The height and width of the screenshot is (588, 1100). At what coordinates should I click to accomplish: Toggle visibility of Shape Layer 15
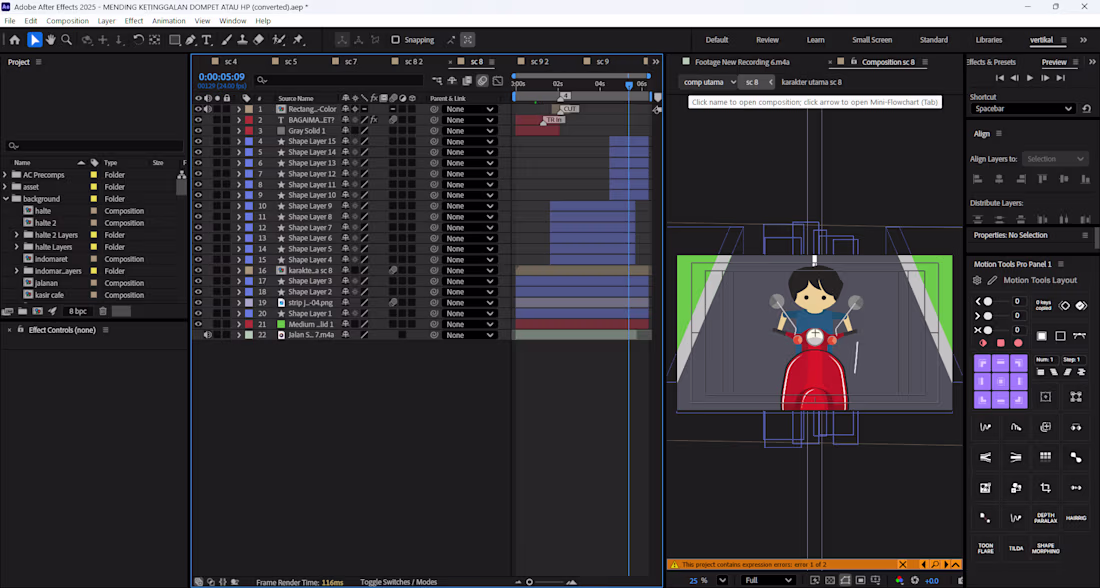click(x=198, y=142)
